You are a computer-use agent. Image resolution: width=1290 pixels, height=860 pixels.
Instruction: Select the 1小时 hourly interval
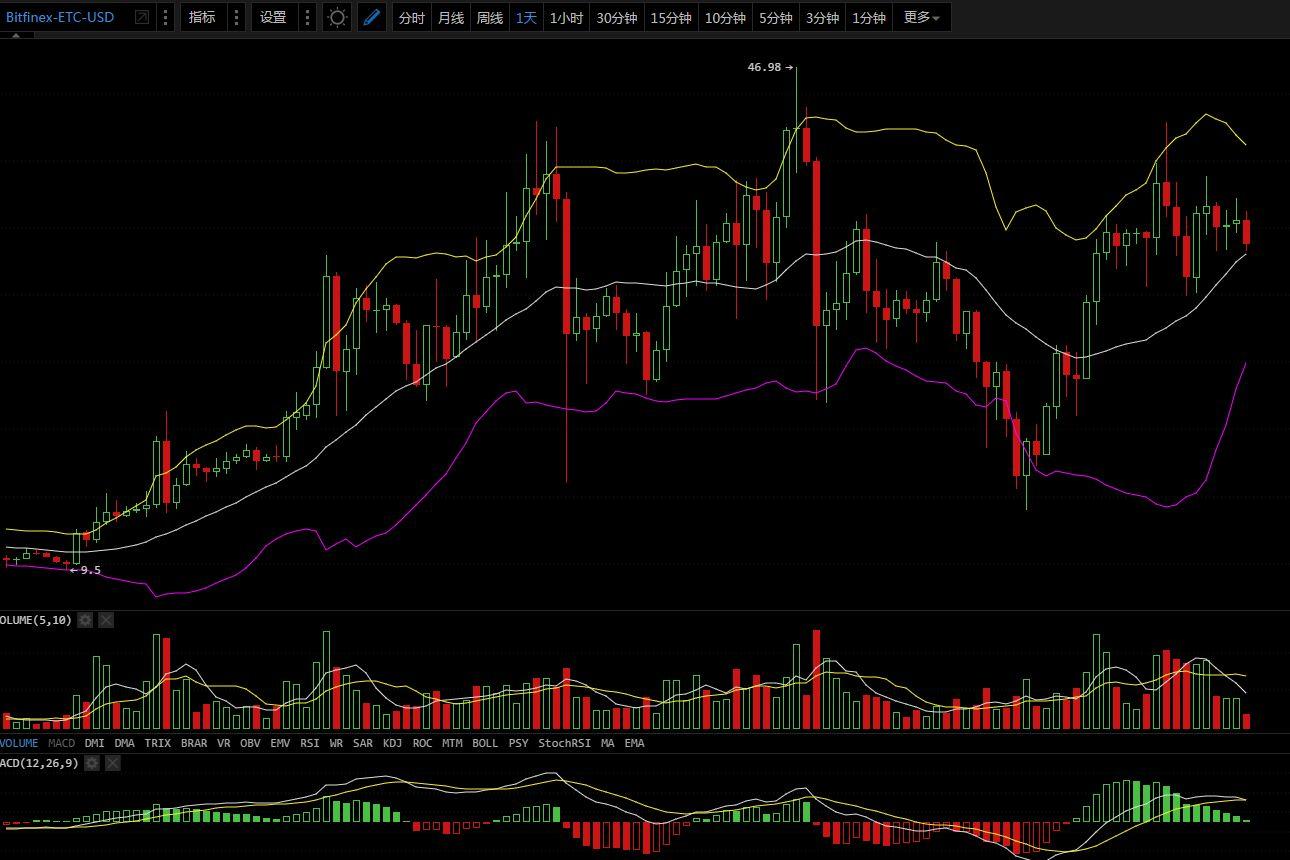pos(566,18)
